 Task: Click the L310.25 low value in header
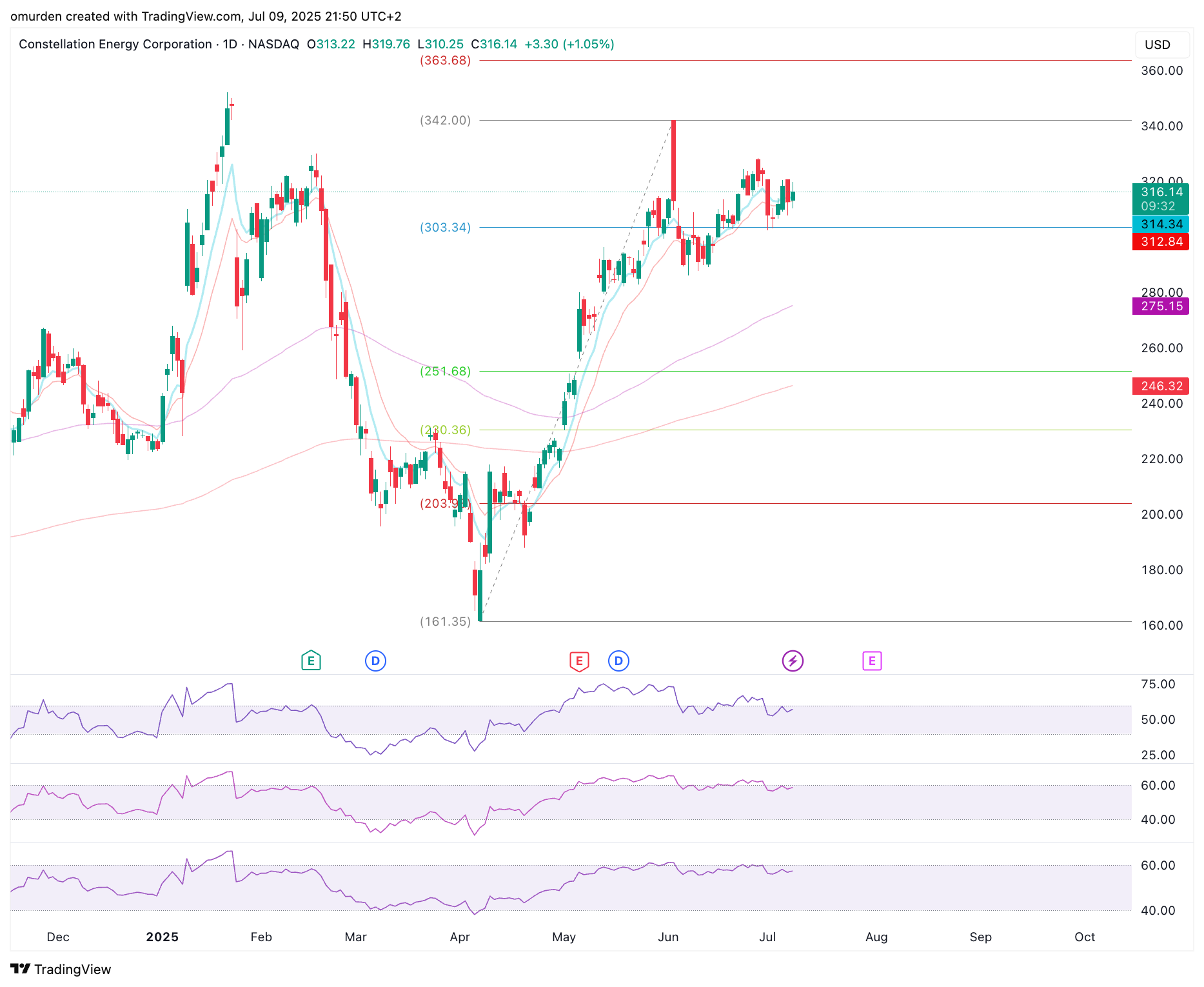tap(440, 44)
